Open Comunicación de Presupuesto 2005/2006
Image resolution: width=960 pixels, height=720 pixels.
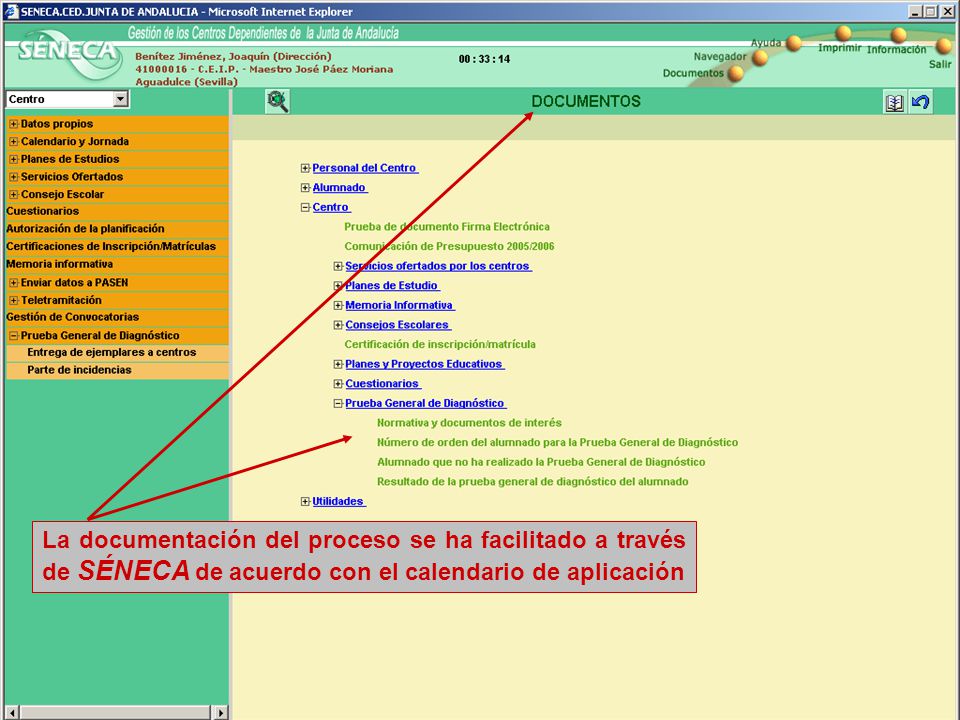[449, 247]
